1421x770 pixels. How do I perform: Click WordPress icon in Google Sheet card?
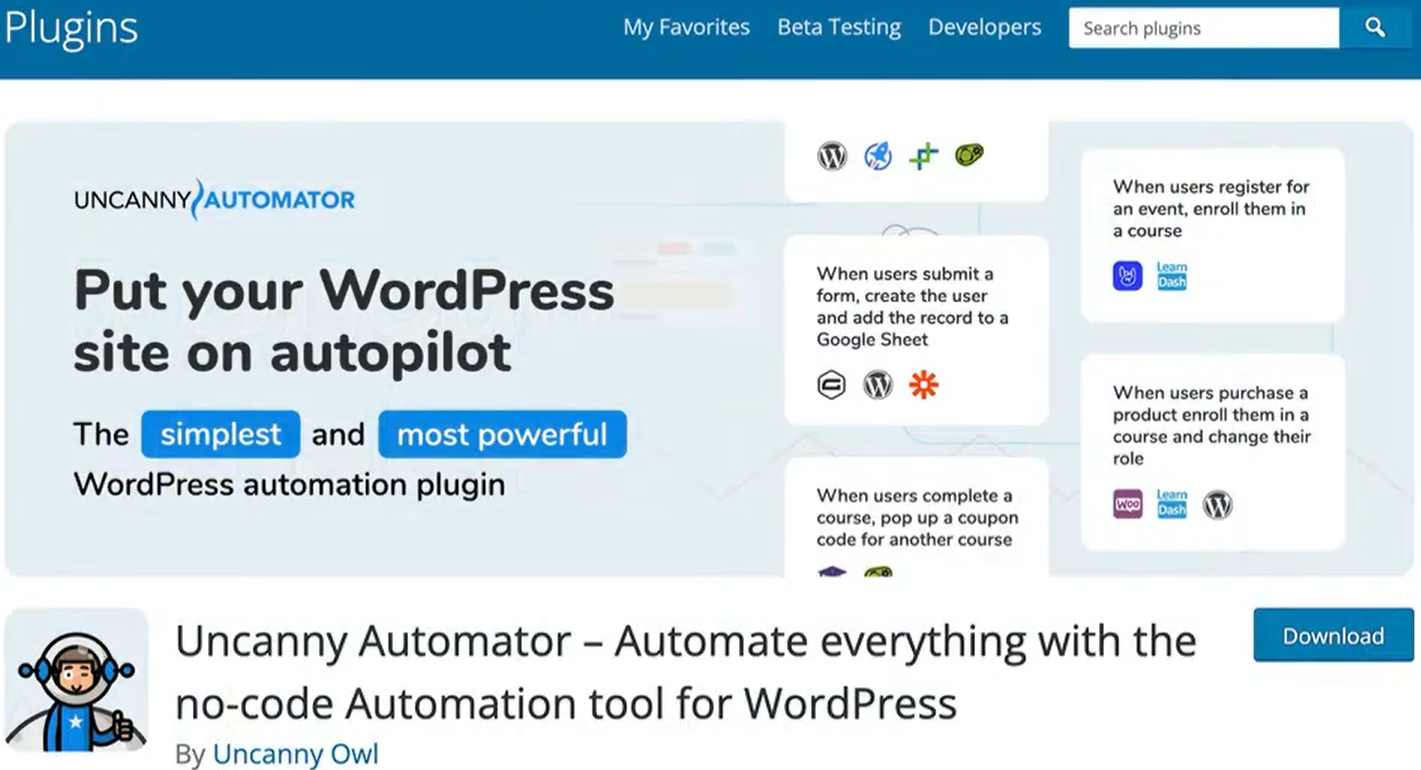coord(878,384)
